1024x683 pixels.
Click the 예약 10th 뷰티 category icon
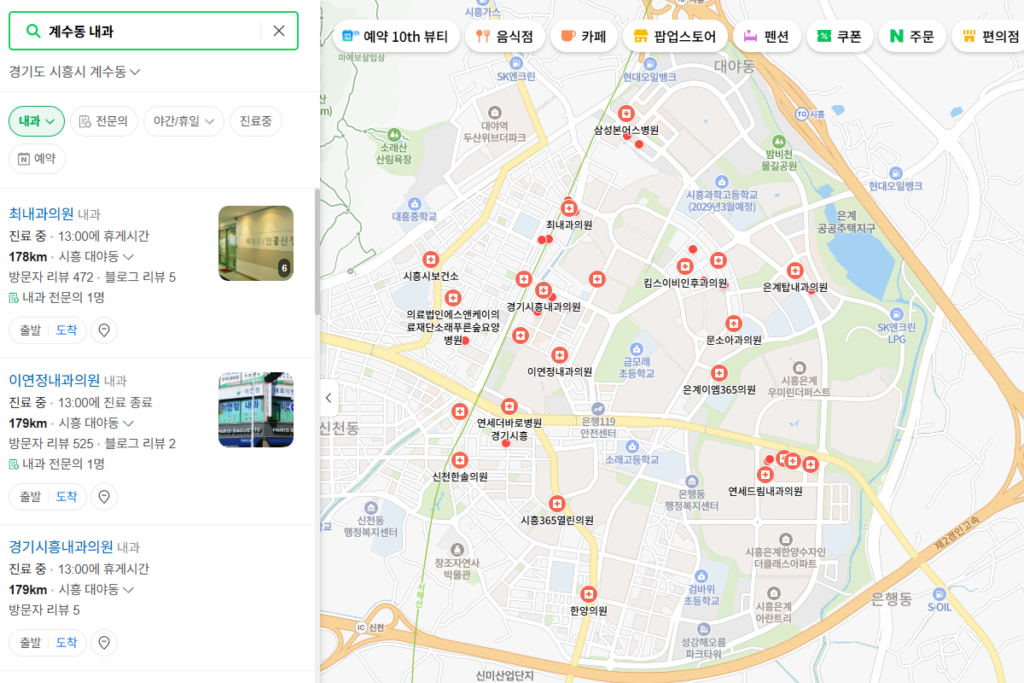click(x=348, y=34)
